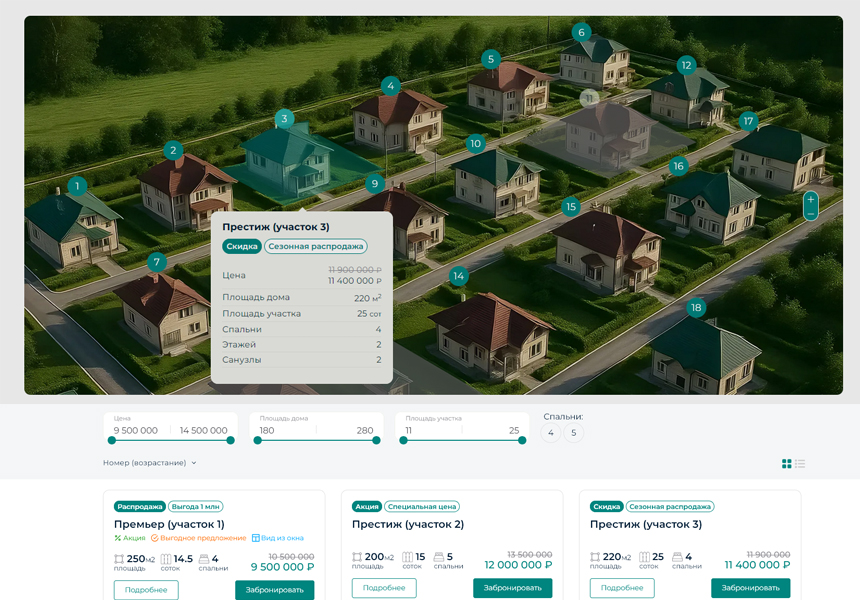Click maximum house area slider handle
Image resolution: width=860 pixels, height=600 pixels.
(x=376, y=440)
